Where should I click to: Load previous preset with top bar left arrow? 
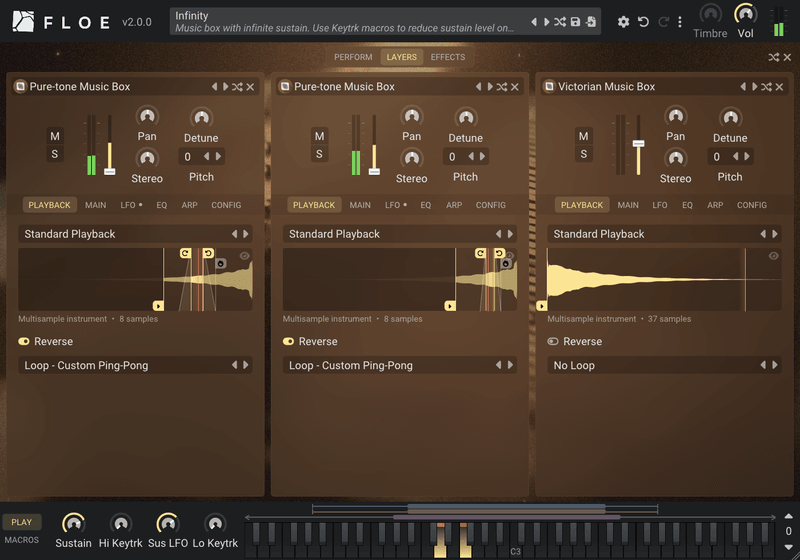[534, 22]
